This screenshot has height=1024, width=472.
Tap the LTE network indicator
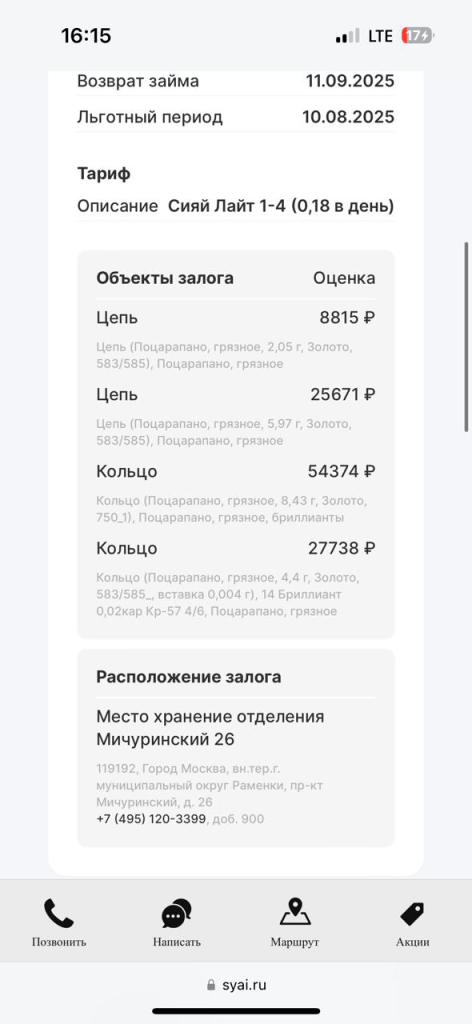point(381,36)
